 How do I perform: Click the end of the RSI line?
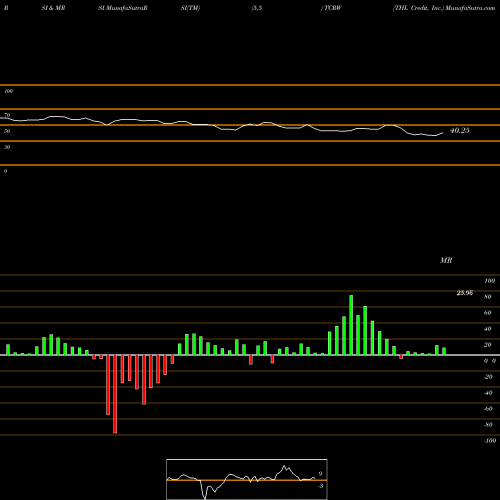tap(443, 133)
